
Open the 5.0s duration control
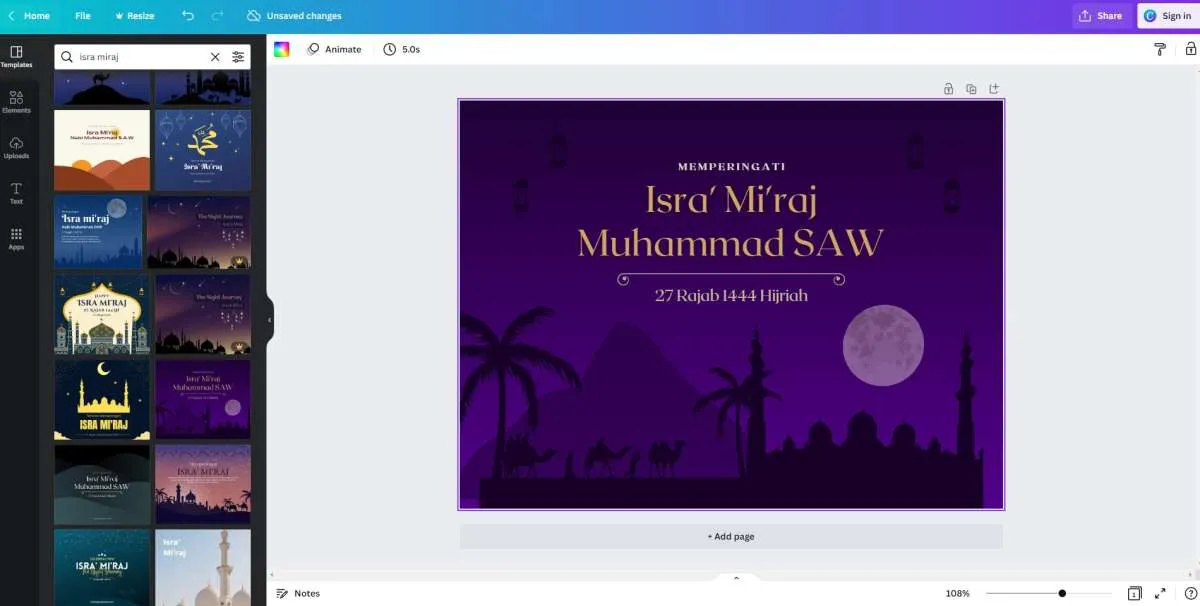click(403, 48)
